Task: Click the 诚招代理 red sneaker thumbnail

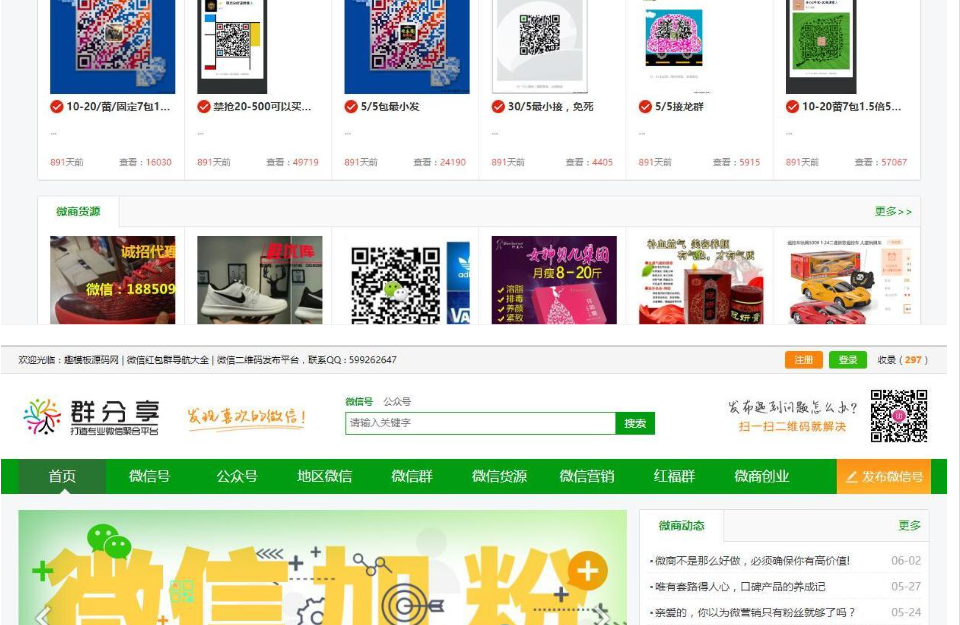Action: (113, 280)
